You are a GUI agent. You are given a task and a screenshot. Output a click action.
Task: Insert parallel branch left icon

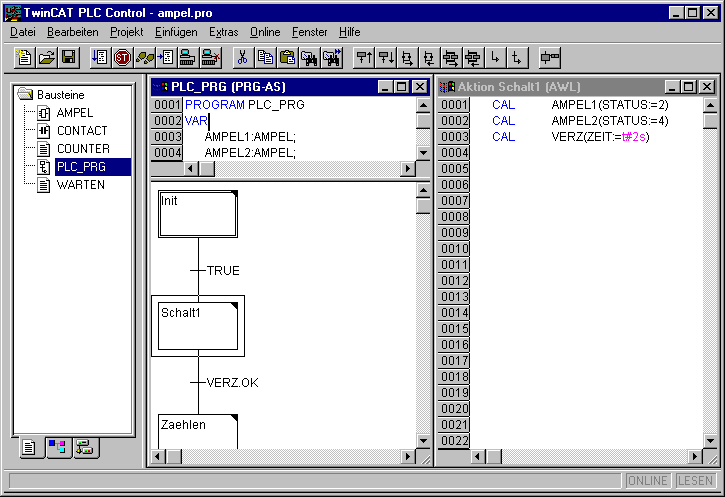tap(473, 58)
